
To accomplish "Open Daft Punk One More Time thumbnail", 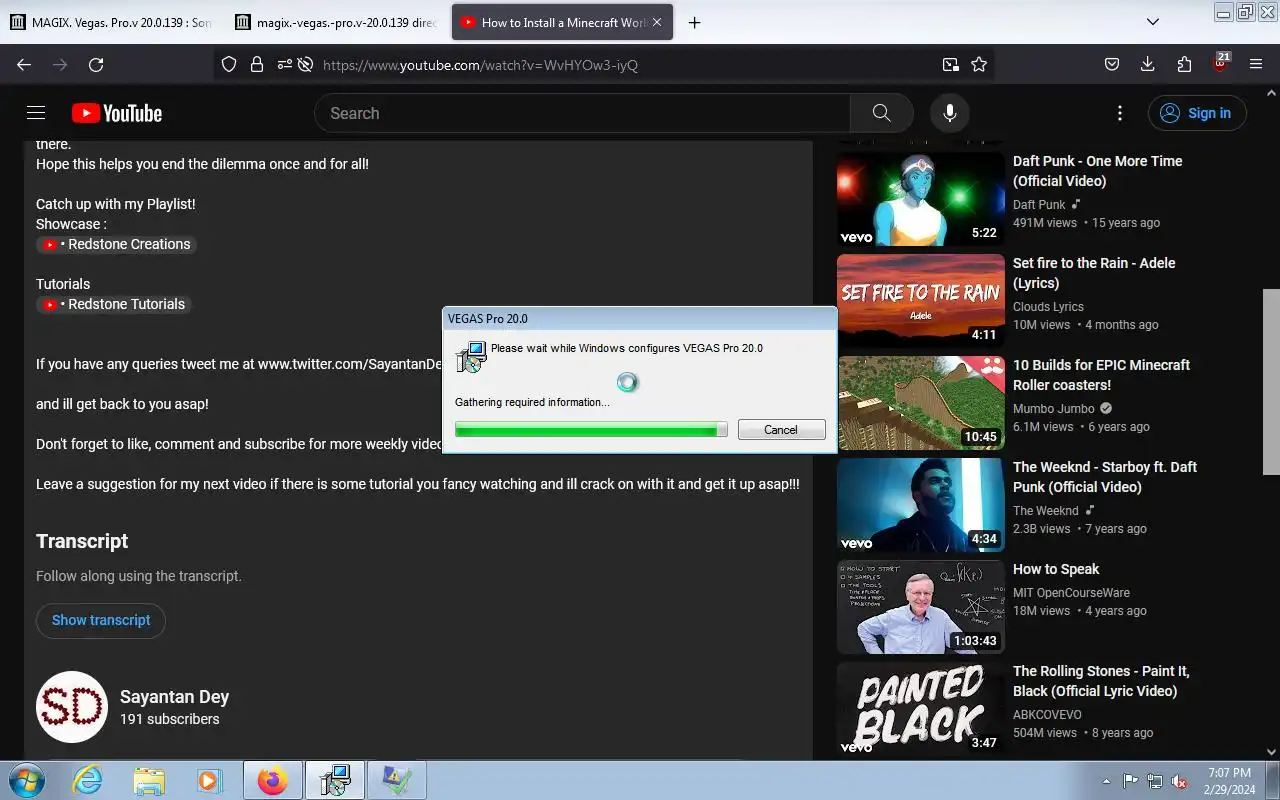I will 921,199.
